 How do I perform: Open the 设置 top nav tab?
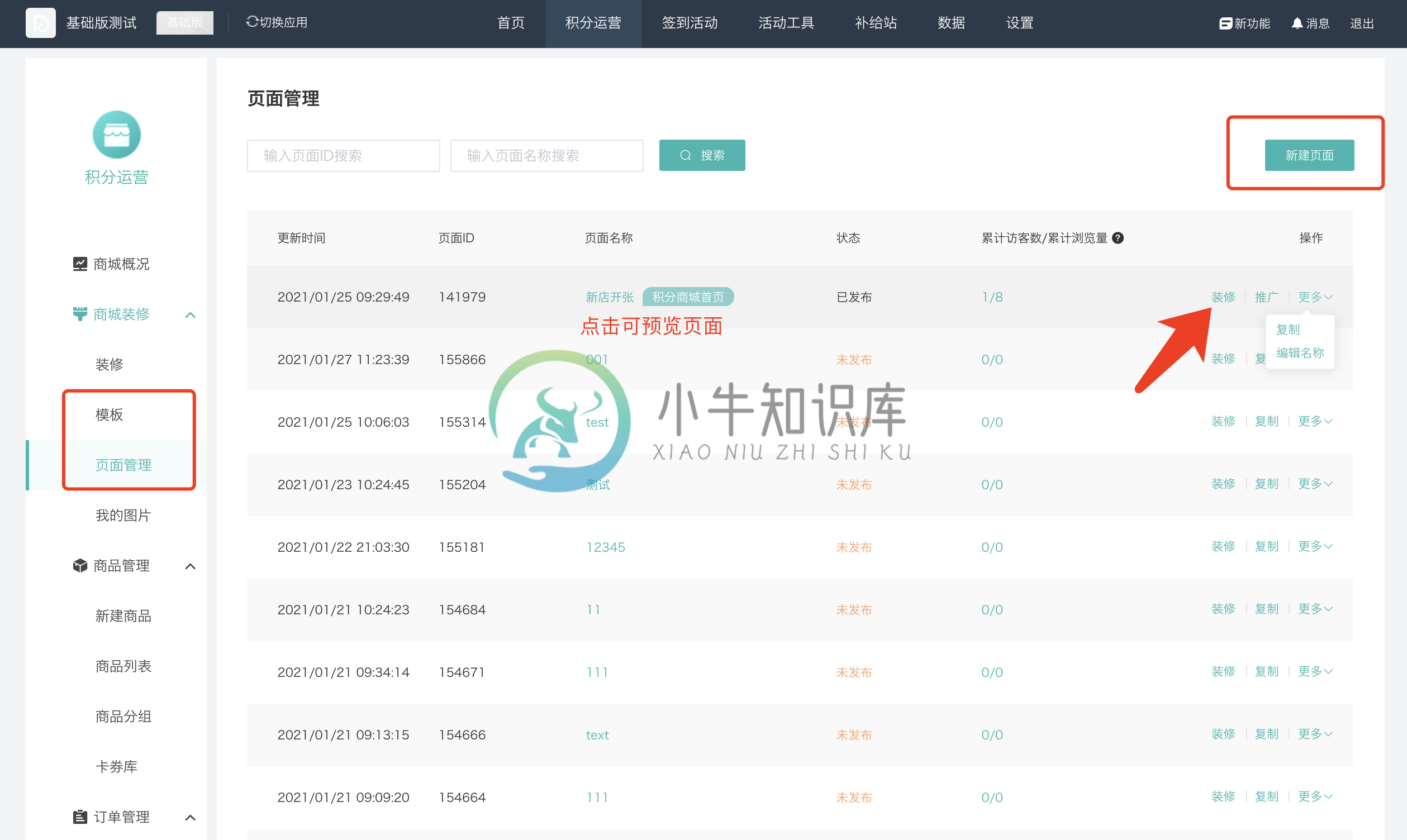[x=1020, y=23]
